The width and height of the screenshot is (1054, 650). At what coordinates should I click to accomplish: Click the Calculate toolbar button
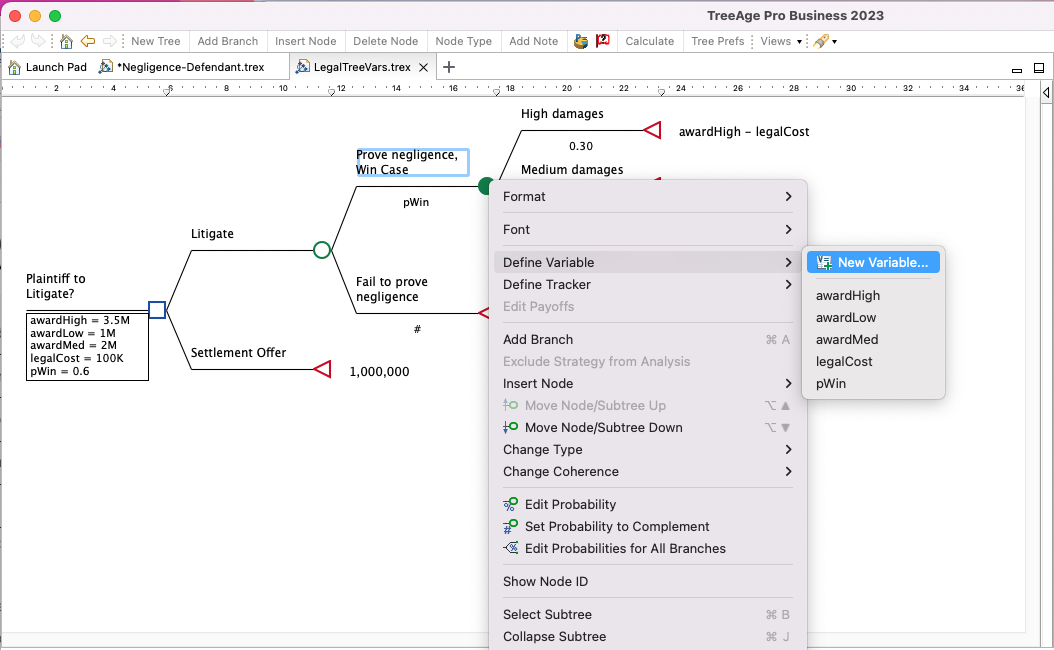tap(650, 41)
